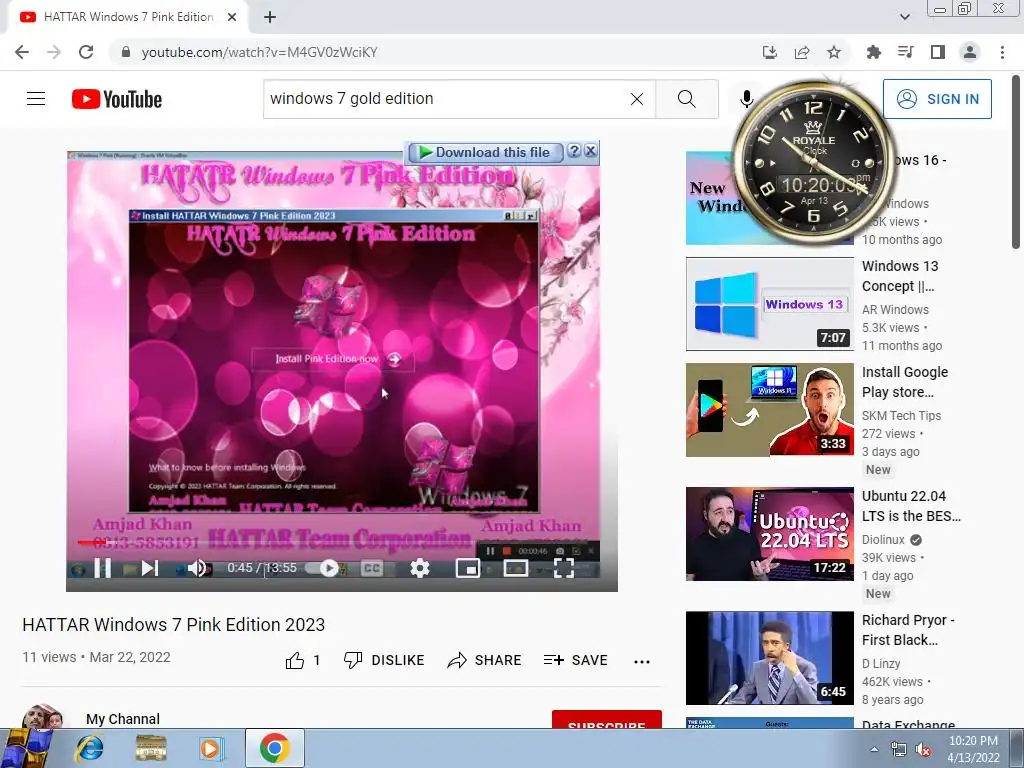This screenshot has width=1024, height=768.
Task: Start voice search with the microphone
Action: point(746,99)
